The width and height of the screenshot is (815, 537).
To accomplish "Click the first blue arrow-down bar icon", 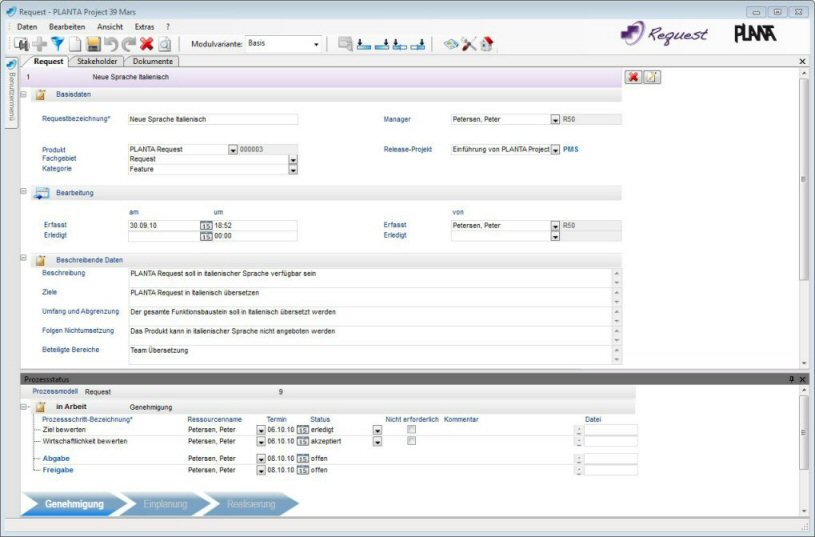I will (364, 44).
